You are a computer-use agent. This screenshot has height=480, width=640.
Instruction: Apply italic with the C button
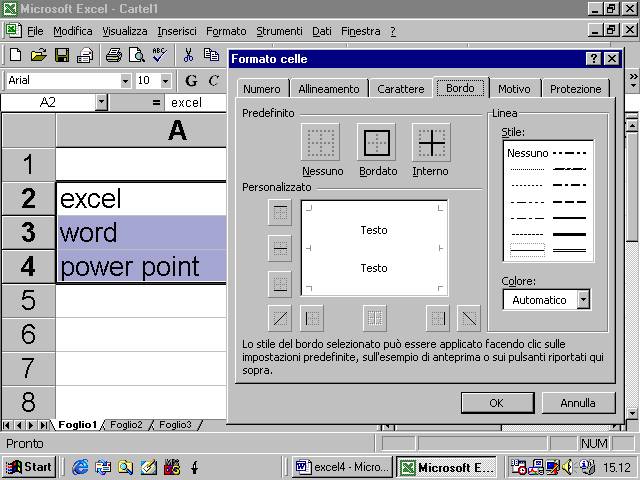[x=213, y=80]
